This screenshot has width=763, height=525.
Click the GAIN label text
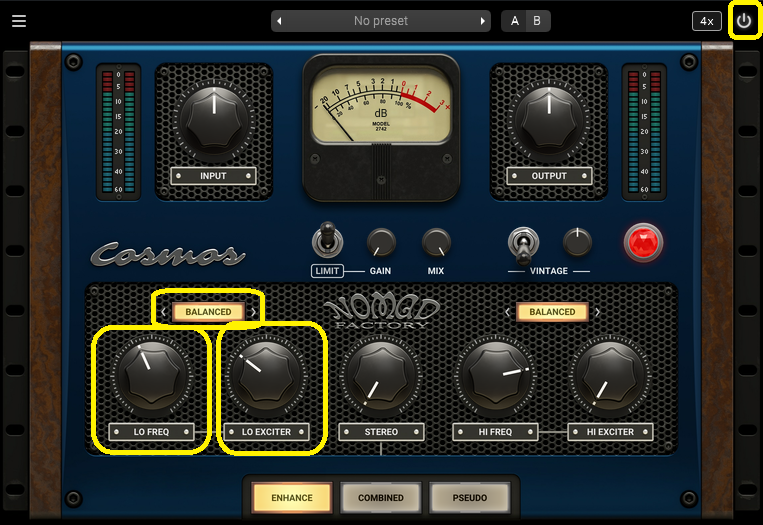[x=380, y=271]
